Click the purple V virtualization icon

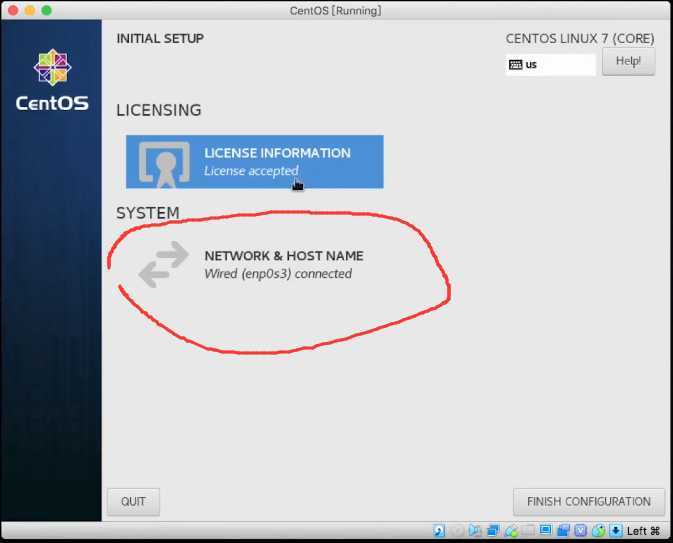(581, 531)
